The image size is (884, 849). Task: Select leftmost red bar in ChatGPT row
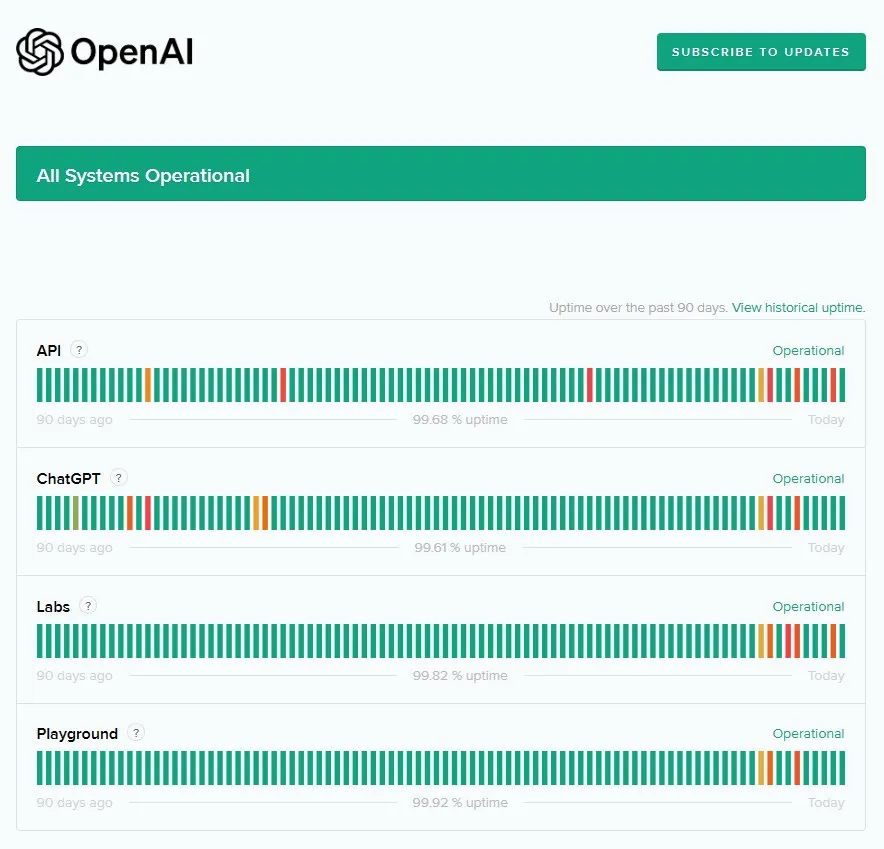point(148,513)
